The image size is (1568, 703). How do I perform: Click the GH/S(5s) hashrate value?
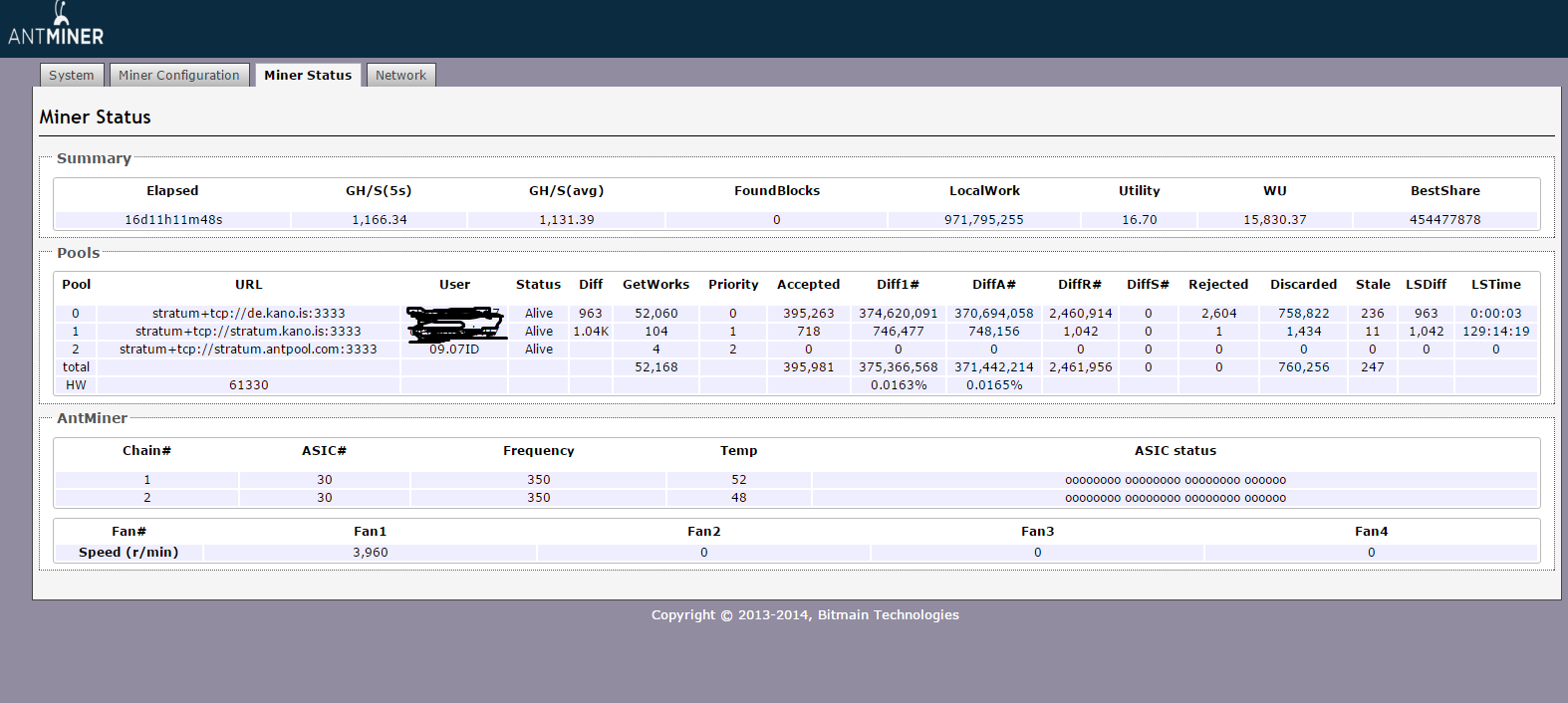[x=380, y=220]
